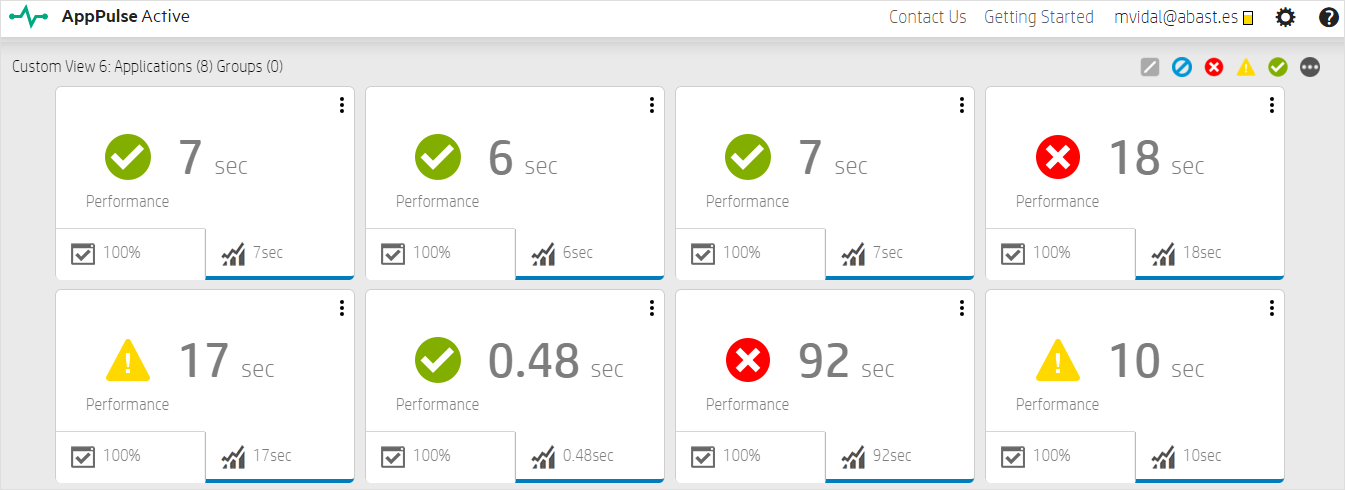Toggle the yellow warning status filter

tap(1246, 67)
